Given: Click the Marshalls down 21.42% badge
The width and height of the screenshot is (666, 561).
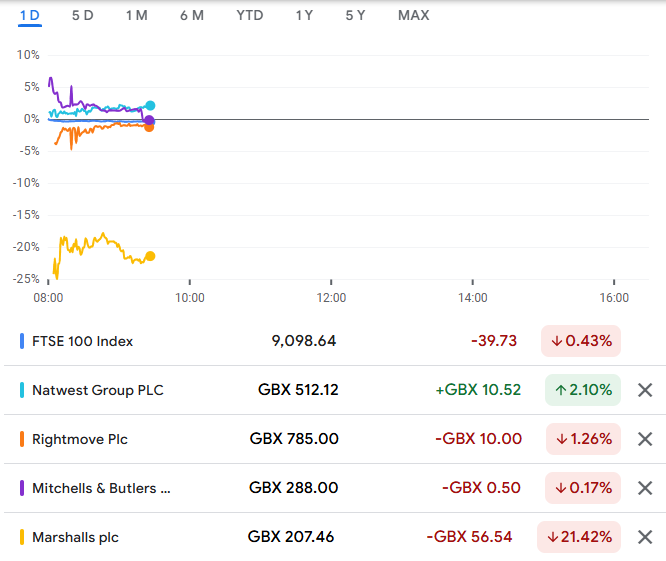Looking at the screenshot, I should click(579, 537).
